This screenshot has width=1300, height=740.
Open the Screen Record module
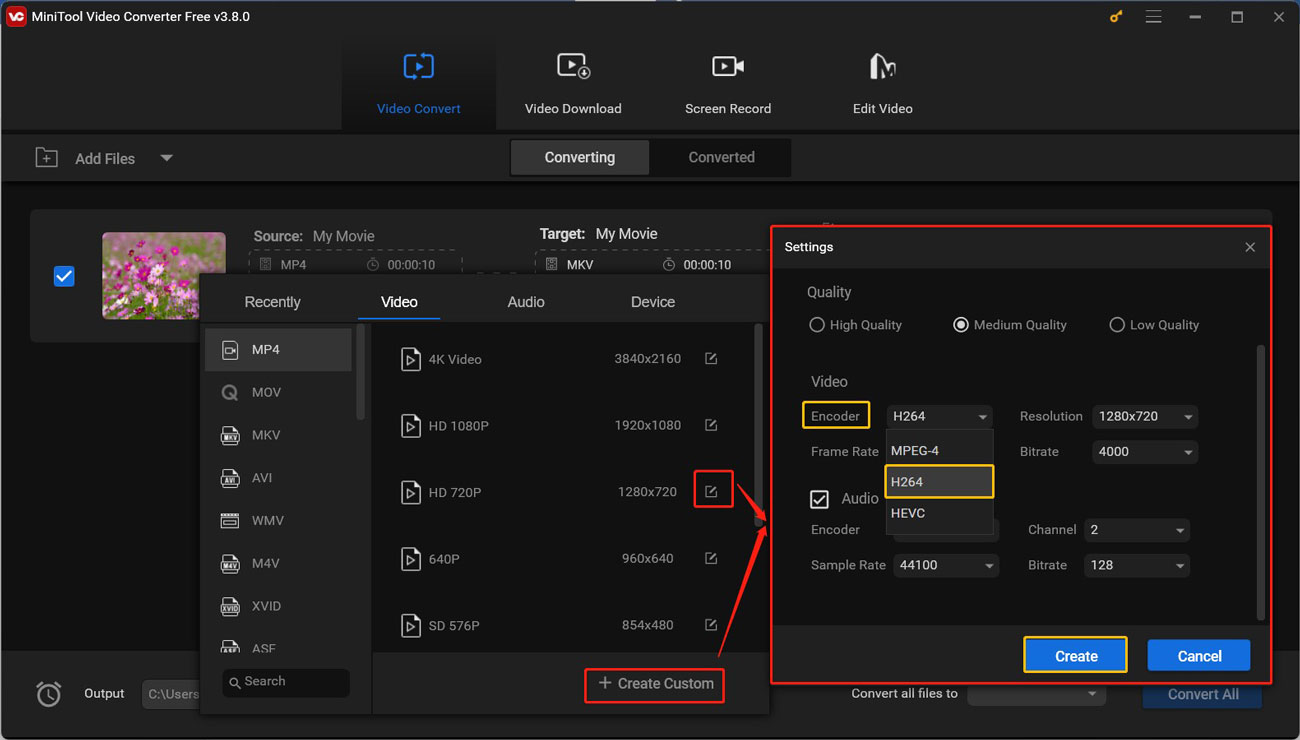click(x=728, y=84)
